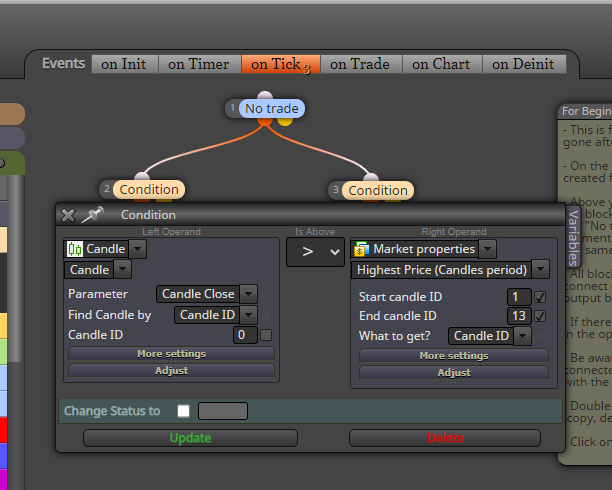Click the green Update button
This screenshot has height=490, width=612.
click(190, 438)
